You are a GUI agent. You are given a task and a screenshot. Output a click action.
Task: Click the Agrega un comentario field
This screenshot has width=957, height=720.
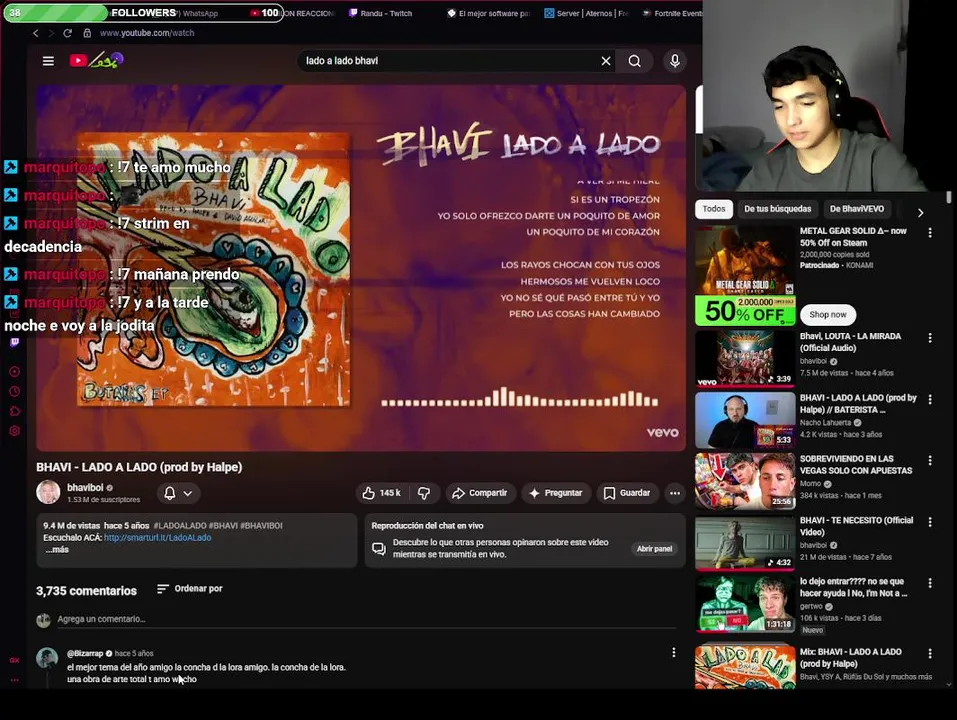pyautogui.click(x=366, y=619)
